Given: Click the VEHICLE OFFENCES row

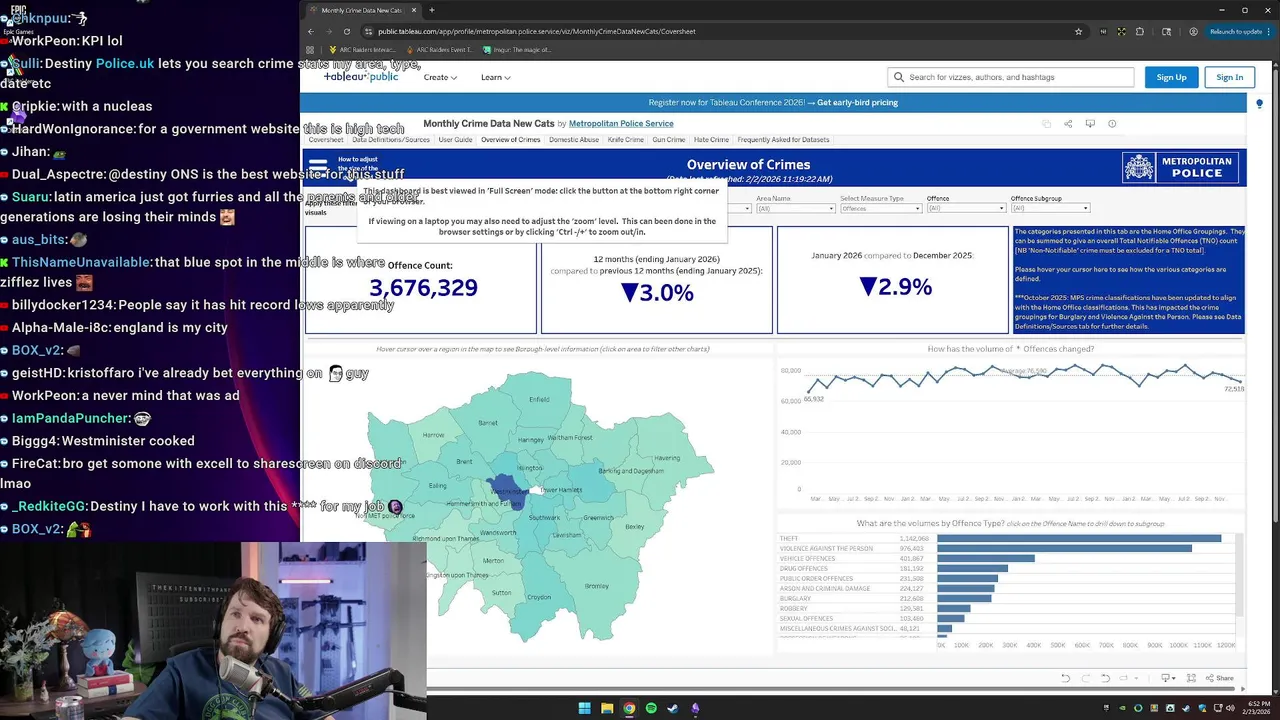Looking at the screenshot, I should [x=1008, y=558].
